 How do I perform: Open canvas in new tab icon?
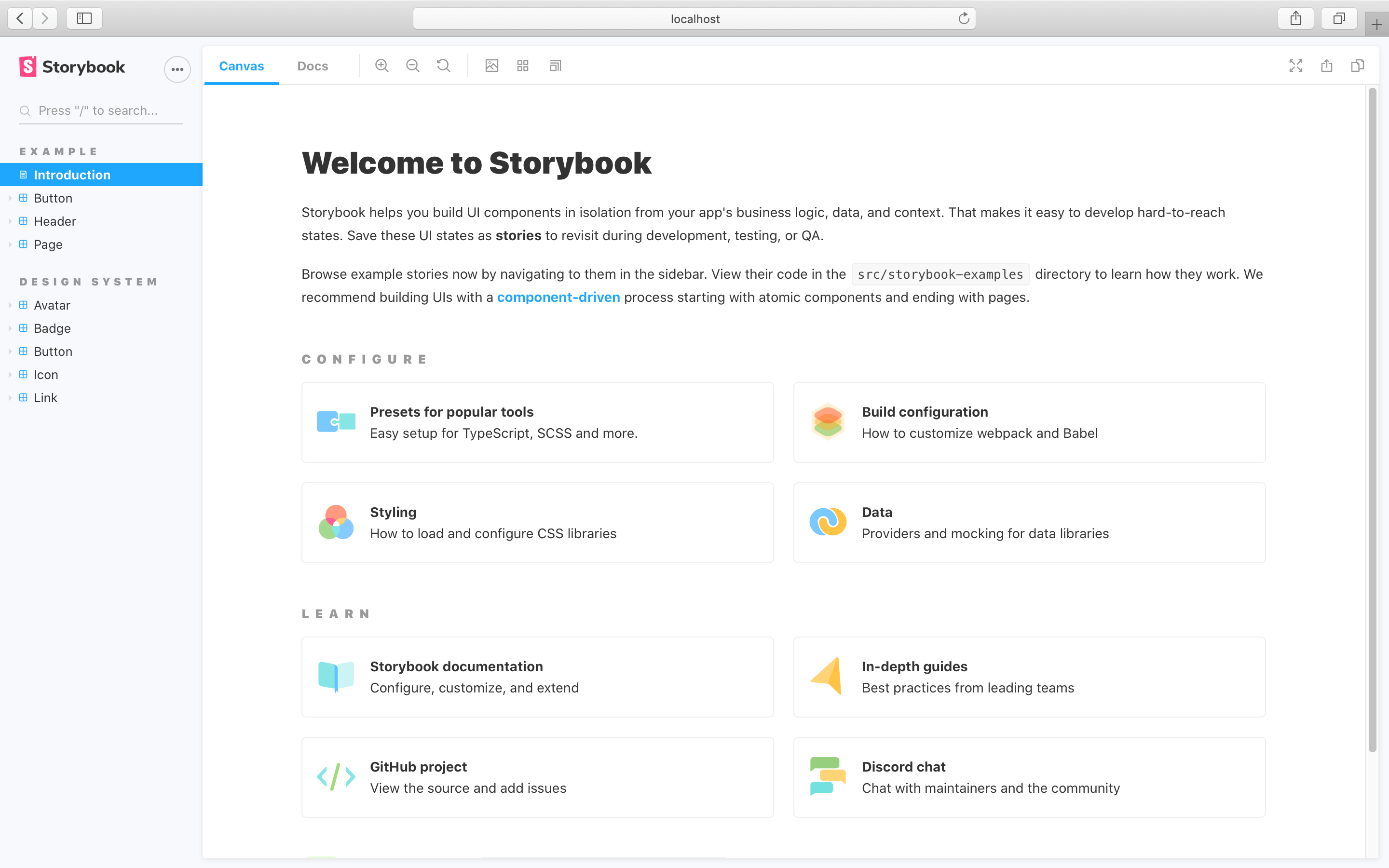tap(1326, 66)
